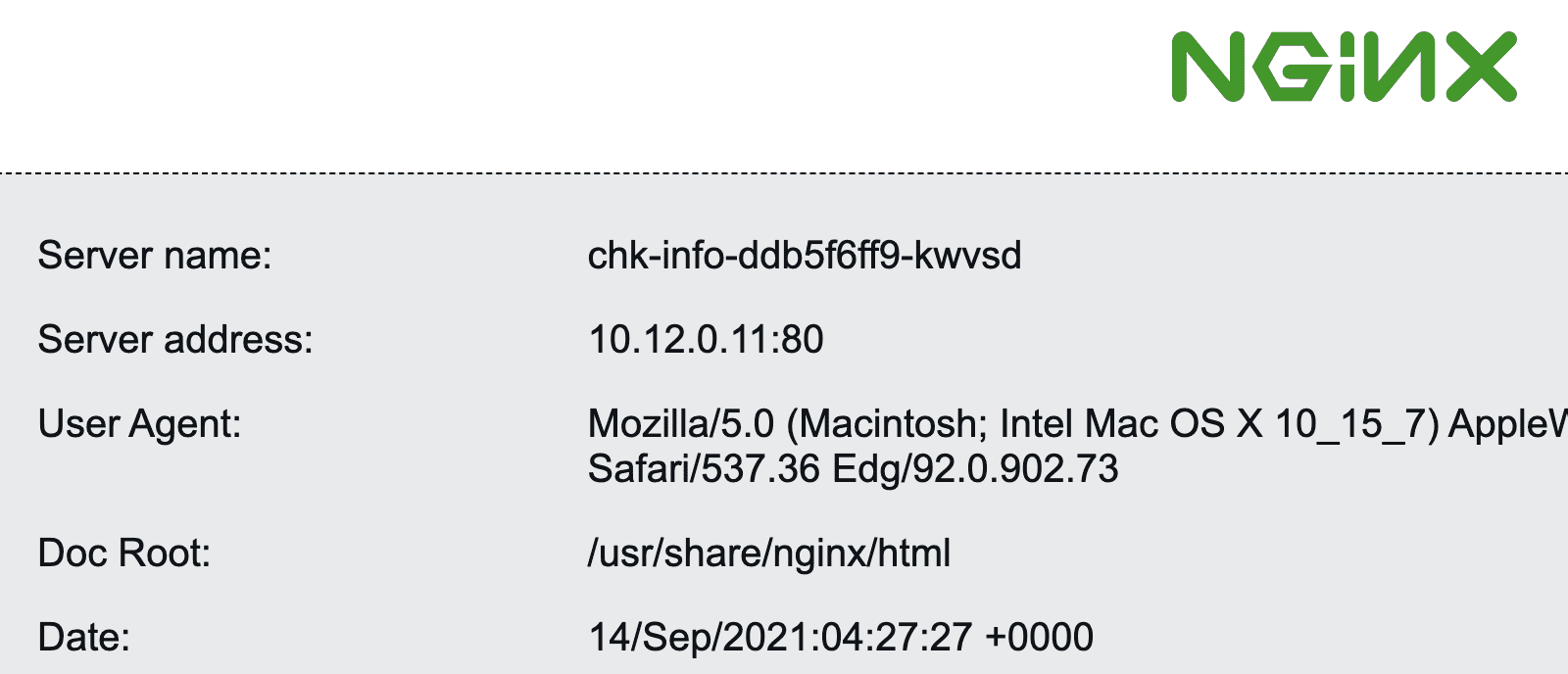Click the truncated AppleW text
Image resolution: width=1568 pixels, height=674 pixels.
point(1509,424)
